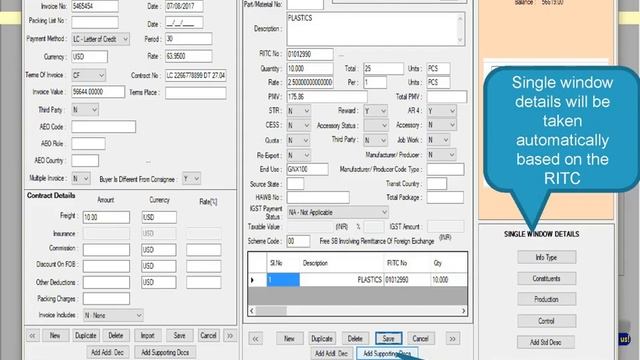Expand the Accessory Status dropdown
This screenshot has width=640, height=360.
(376, 125)
